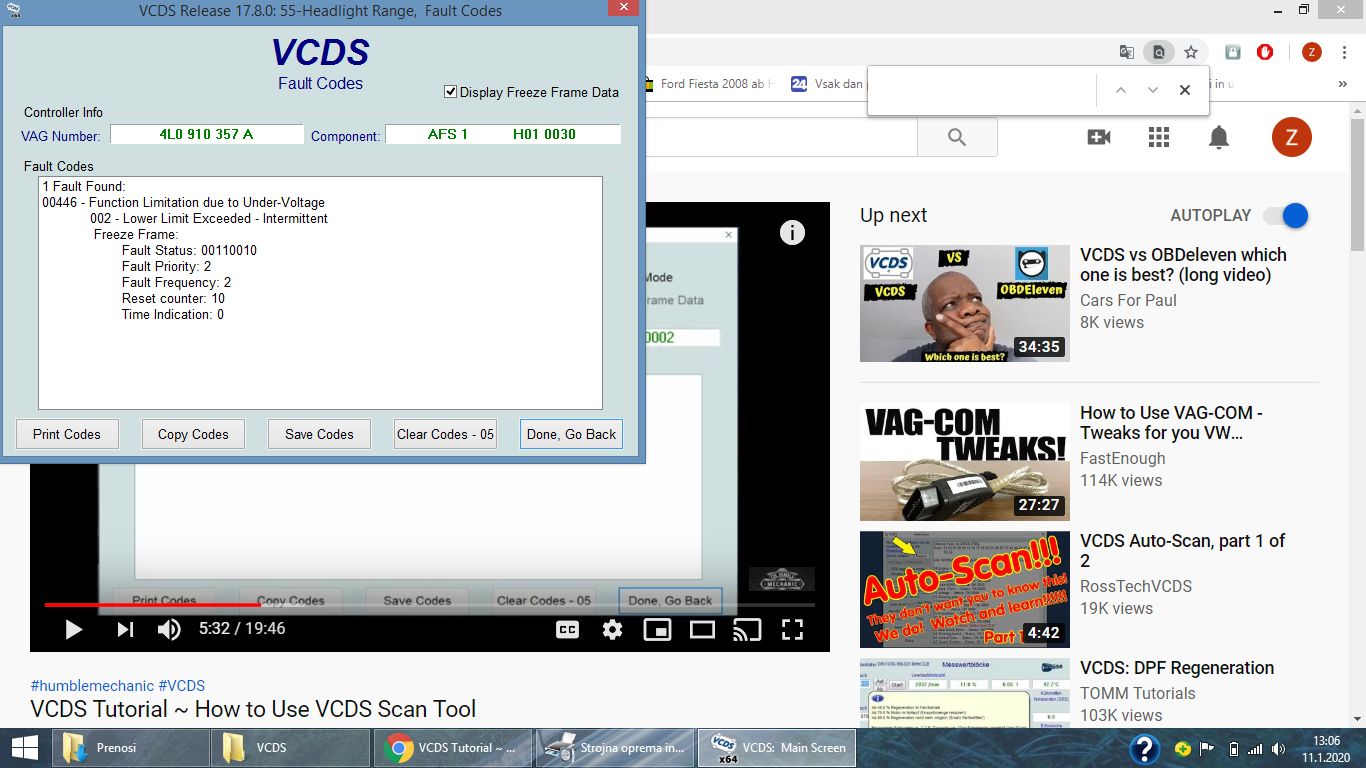
Task: Click Done, Go Back in VCDS
Action: click(x=571, y=434)
